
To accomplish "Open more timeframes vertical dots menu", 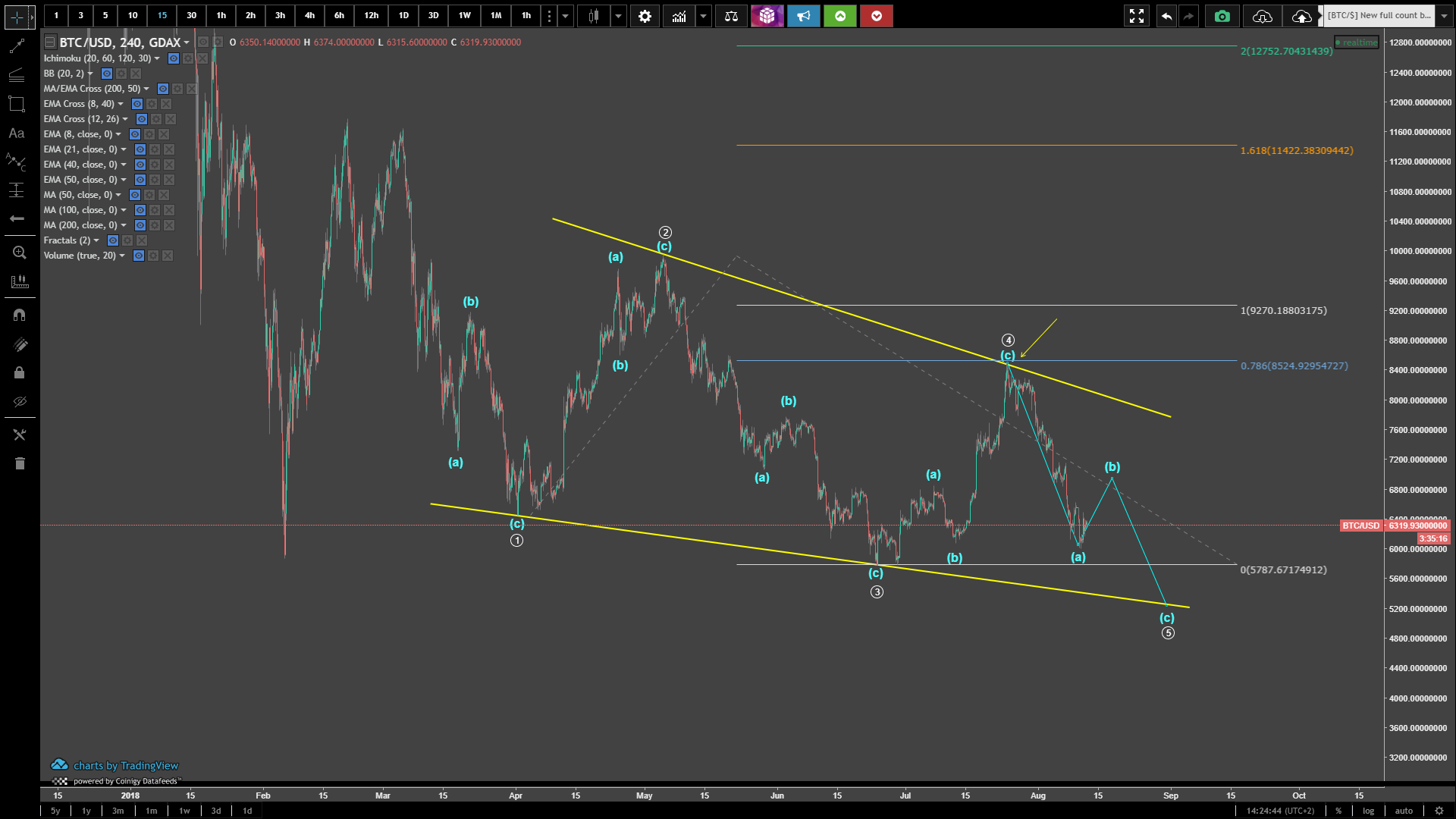I will coord(549,16).
